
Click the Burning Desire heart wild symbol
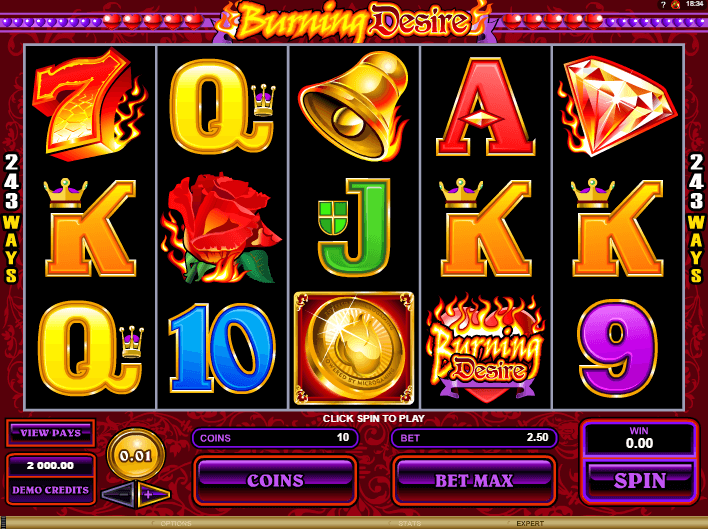click(486, 348)
